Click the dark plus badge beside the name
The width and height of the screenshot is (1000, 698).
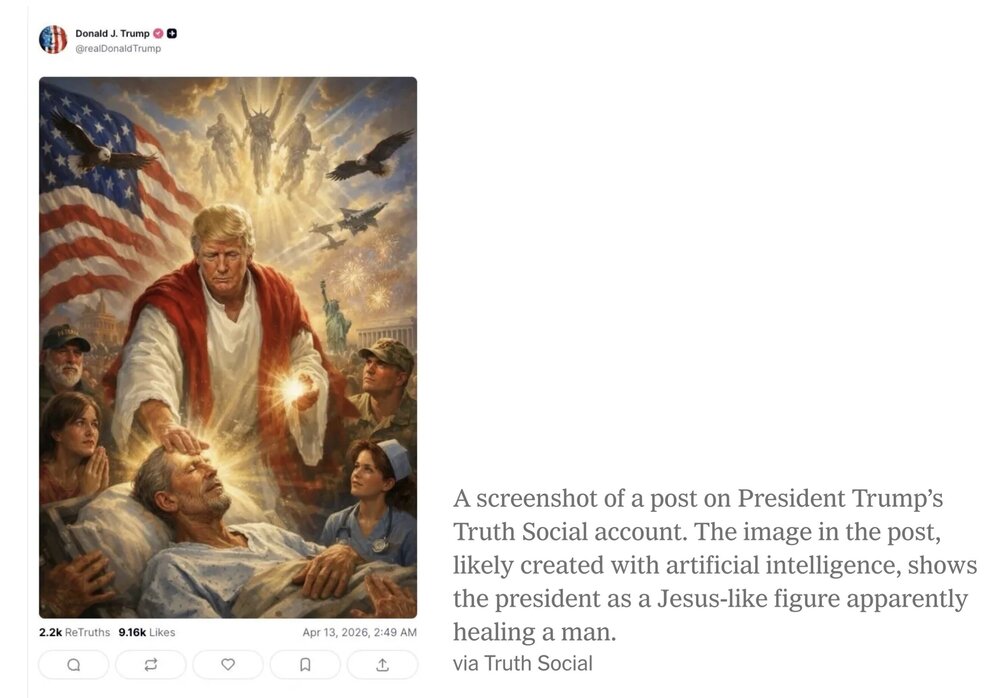tap(172, 34)
